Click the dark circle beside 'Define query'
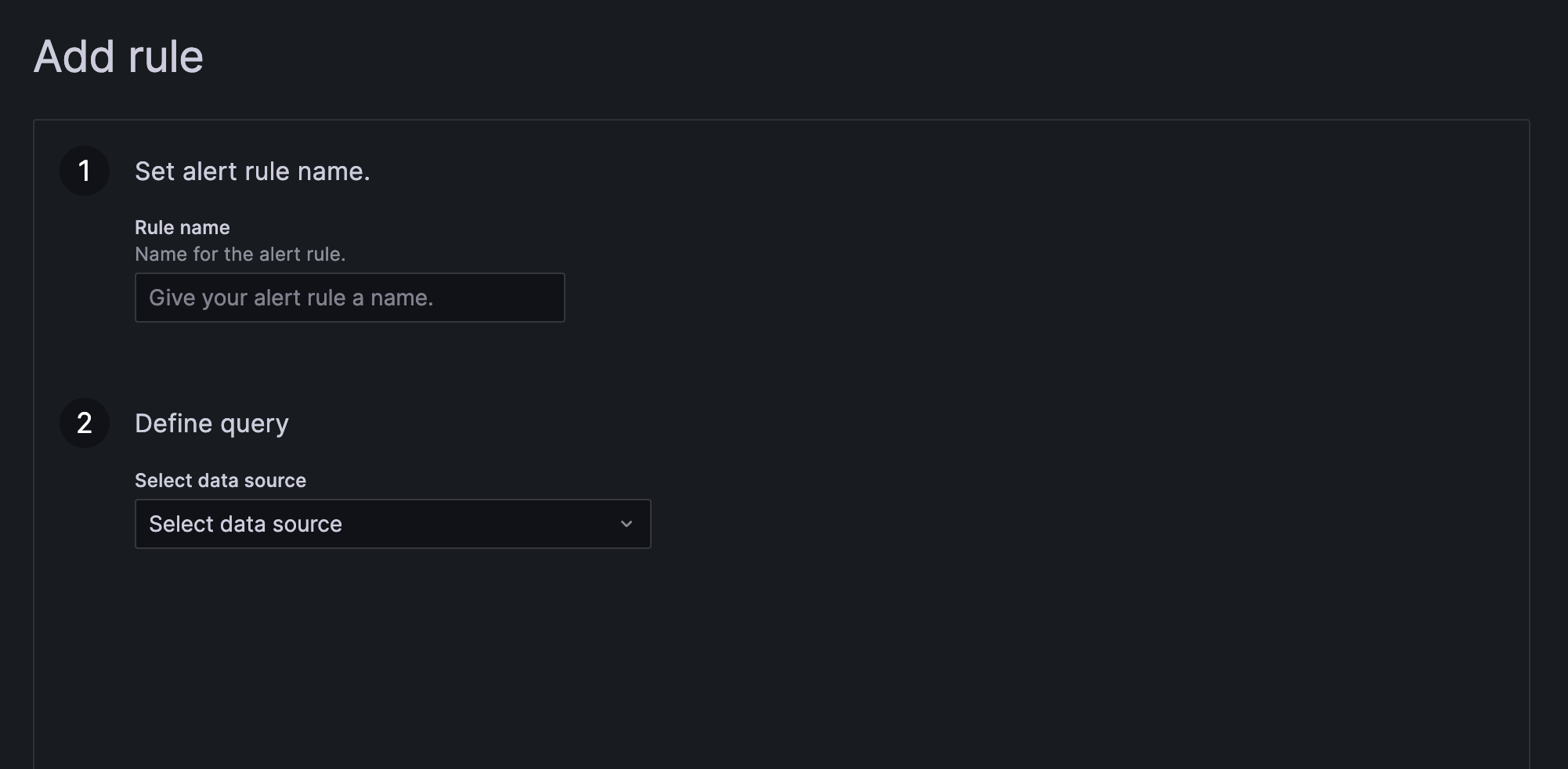Screen dimensions: 1568x769 pyautogui.click(x=84, y=423)
